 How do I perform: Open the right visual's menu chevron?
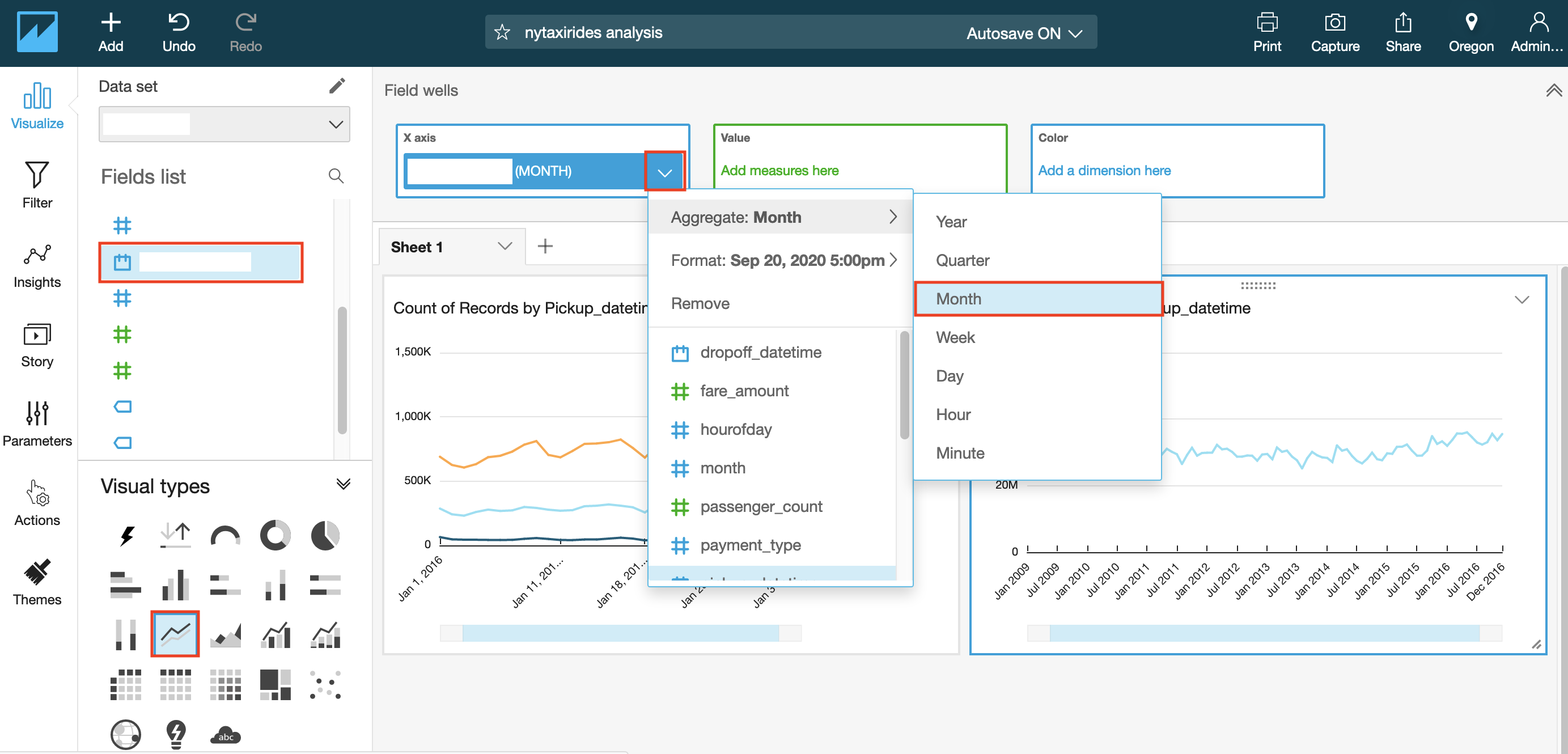click(1522, 299)
